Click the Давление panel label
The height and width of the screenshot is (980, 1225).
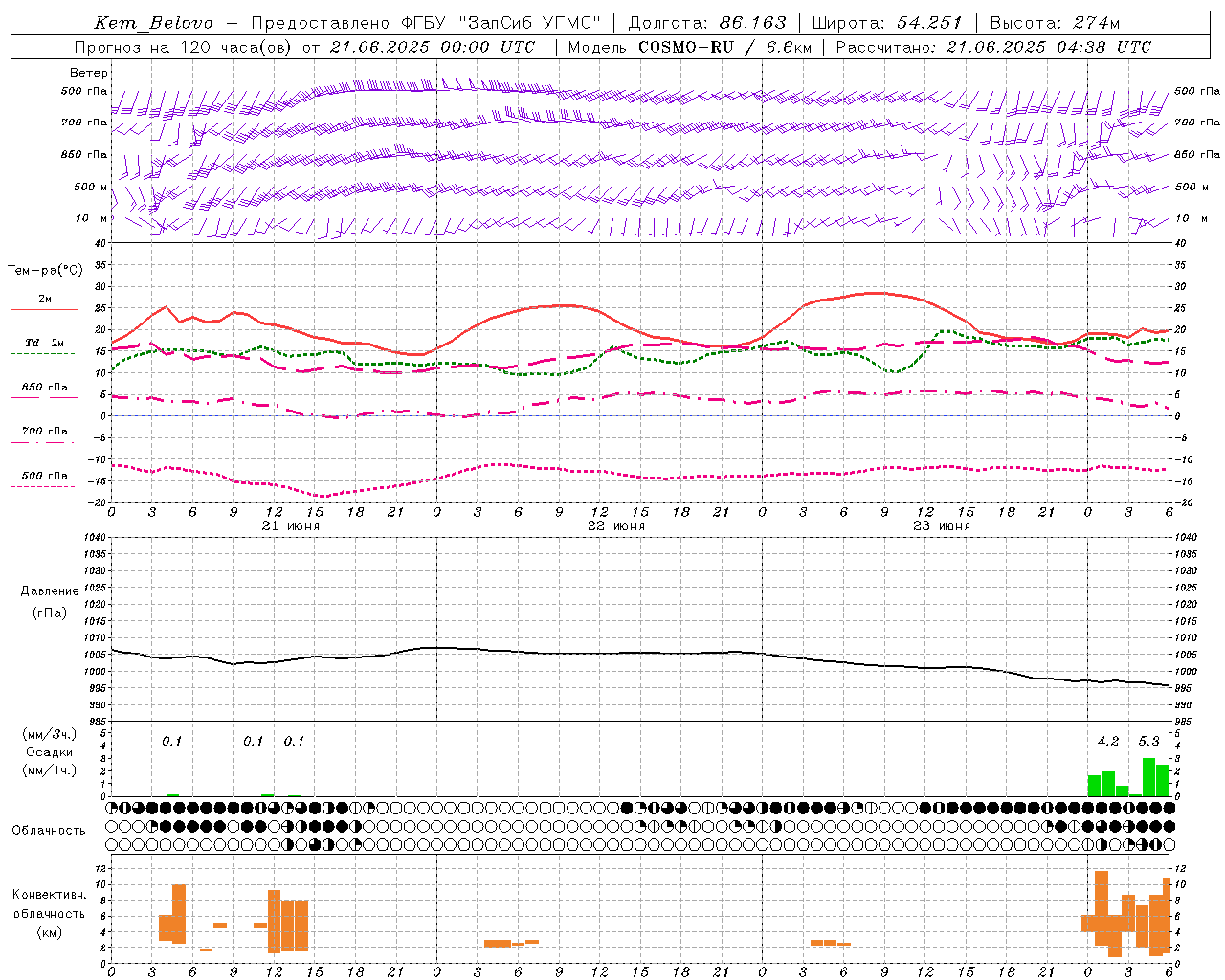pyautogui.click(x=49, y=591)
